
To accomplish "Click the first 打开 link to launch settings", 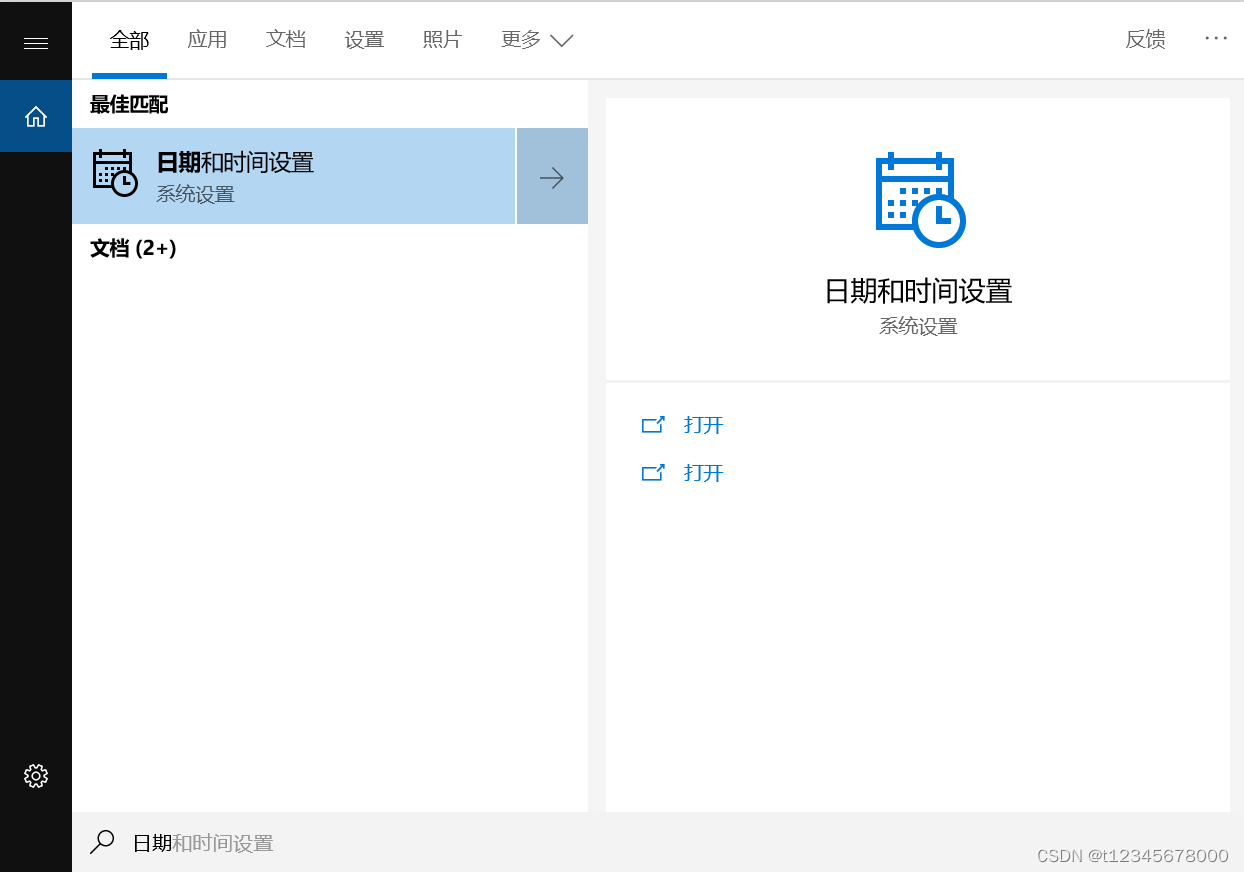I will pyautogui.click(x=702, y=424).
